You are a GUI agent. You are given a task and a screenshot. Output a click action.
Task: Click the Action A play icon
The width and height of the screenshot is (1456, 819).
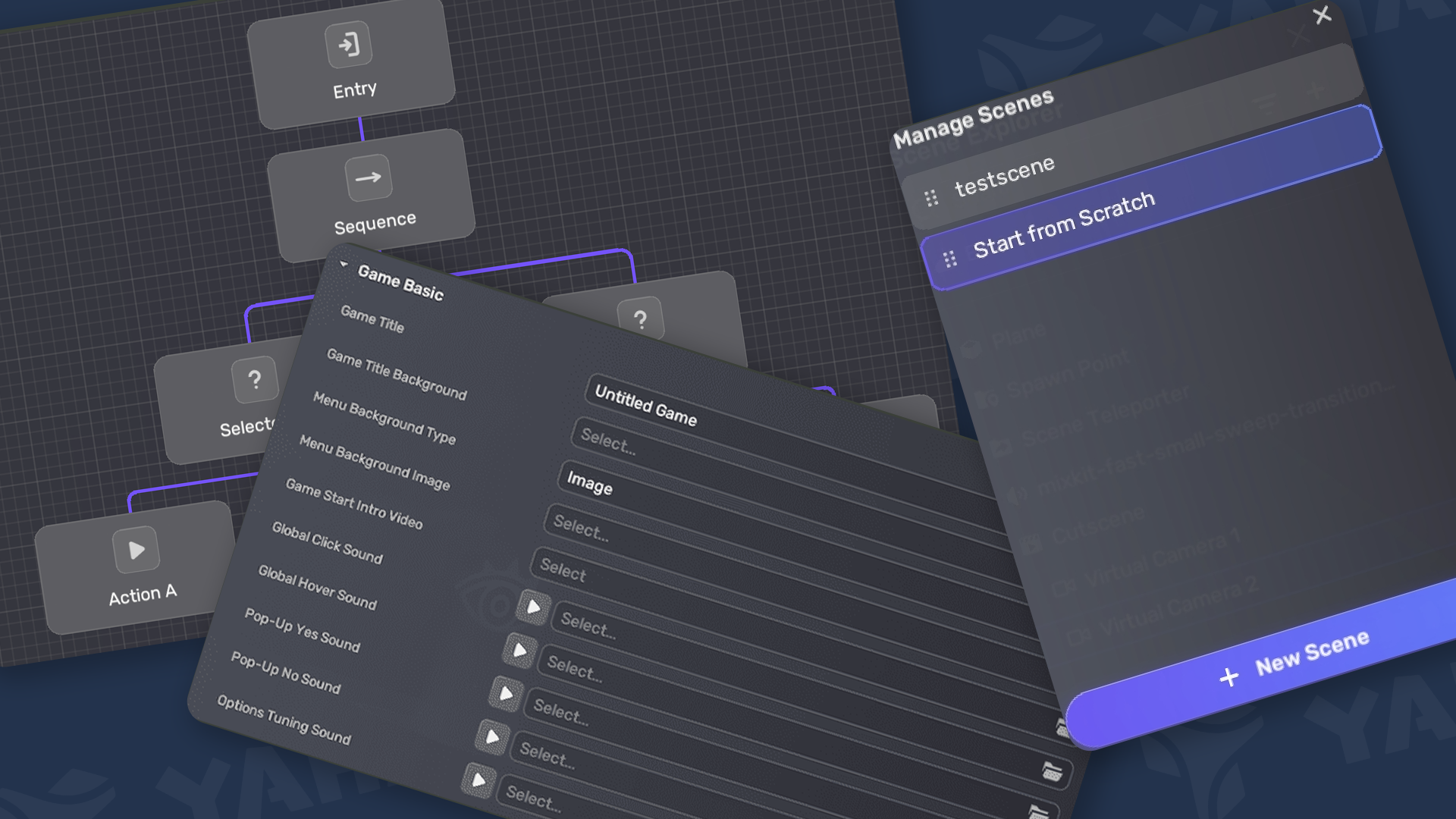tap(136, 550)
